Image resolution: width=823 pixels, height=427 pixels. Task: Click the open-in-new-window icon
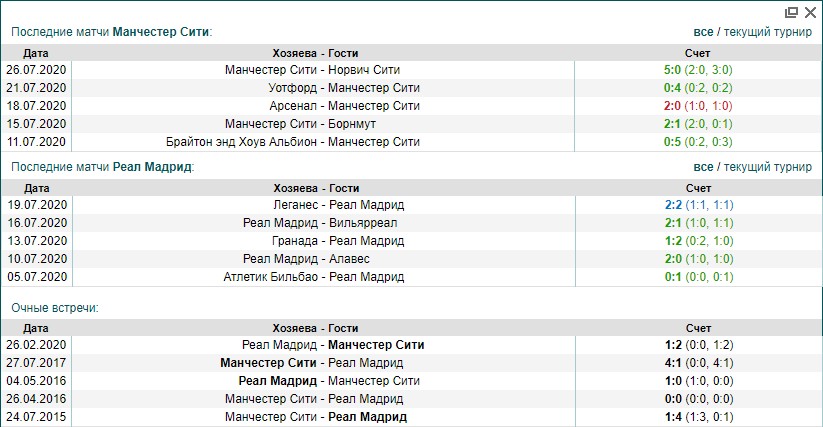point(792,12)
